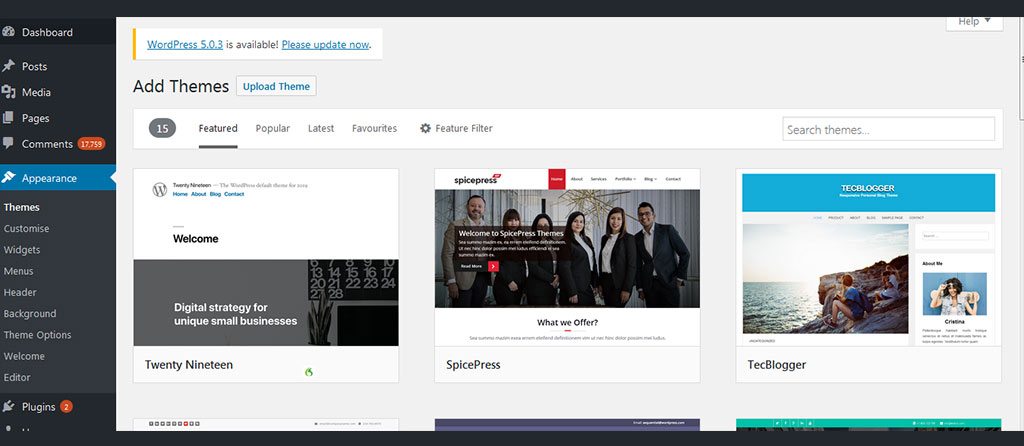Click the Media library icon

[x=9, y=92]
